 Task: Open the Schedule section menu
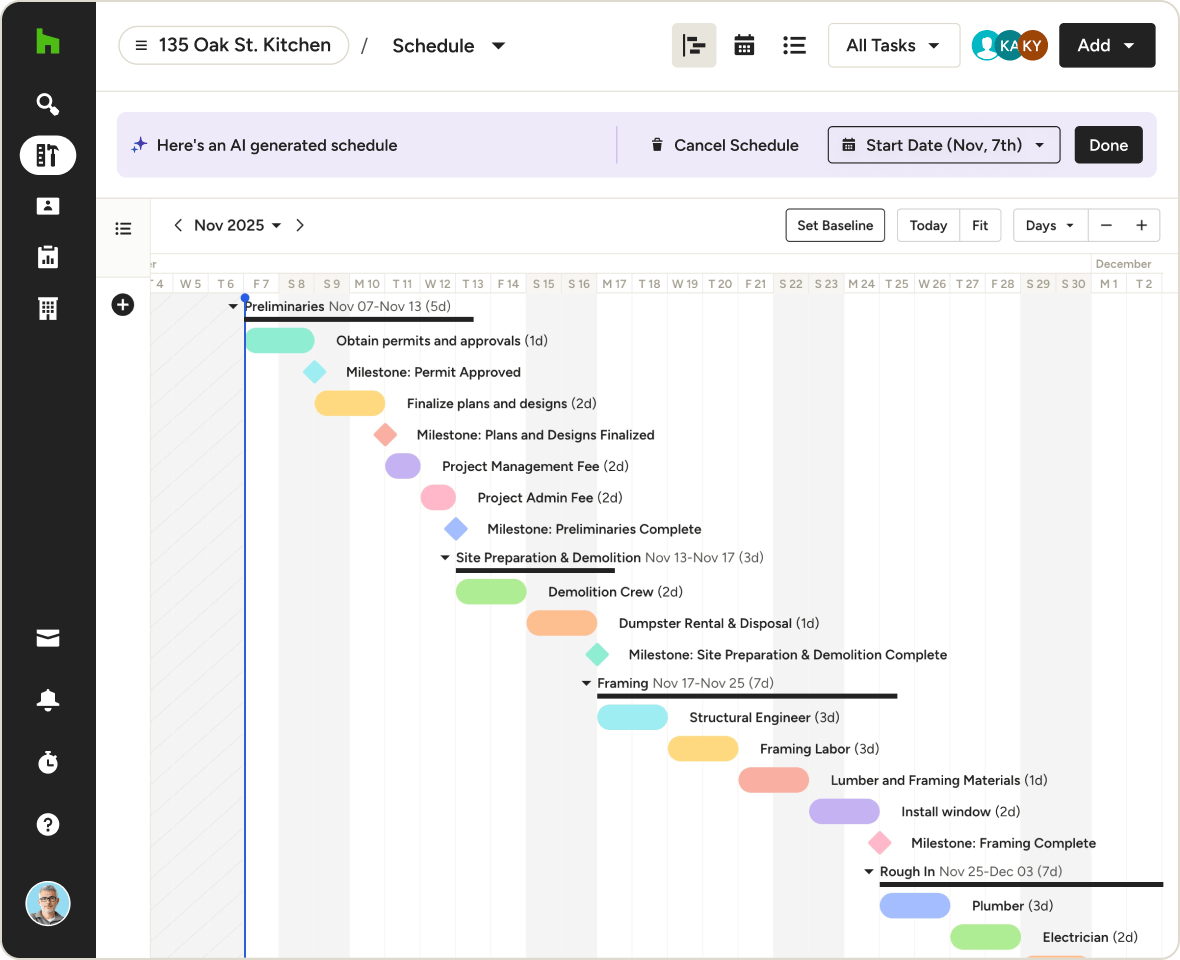pos(449,45)
